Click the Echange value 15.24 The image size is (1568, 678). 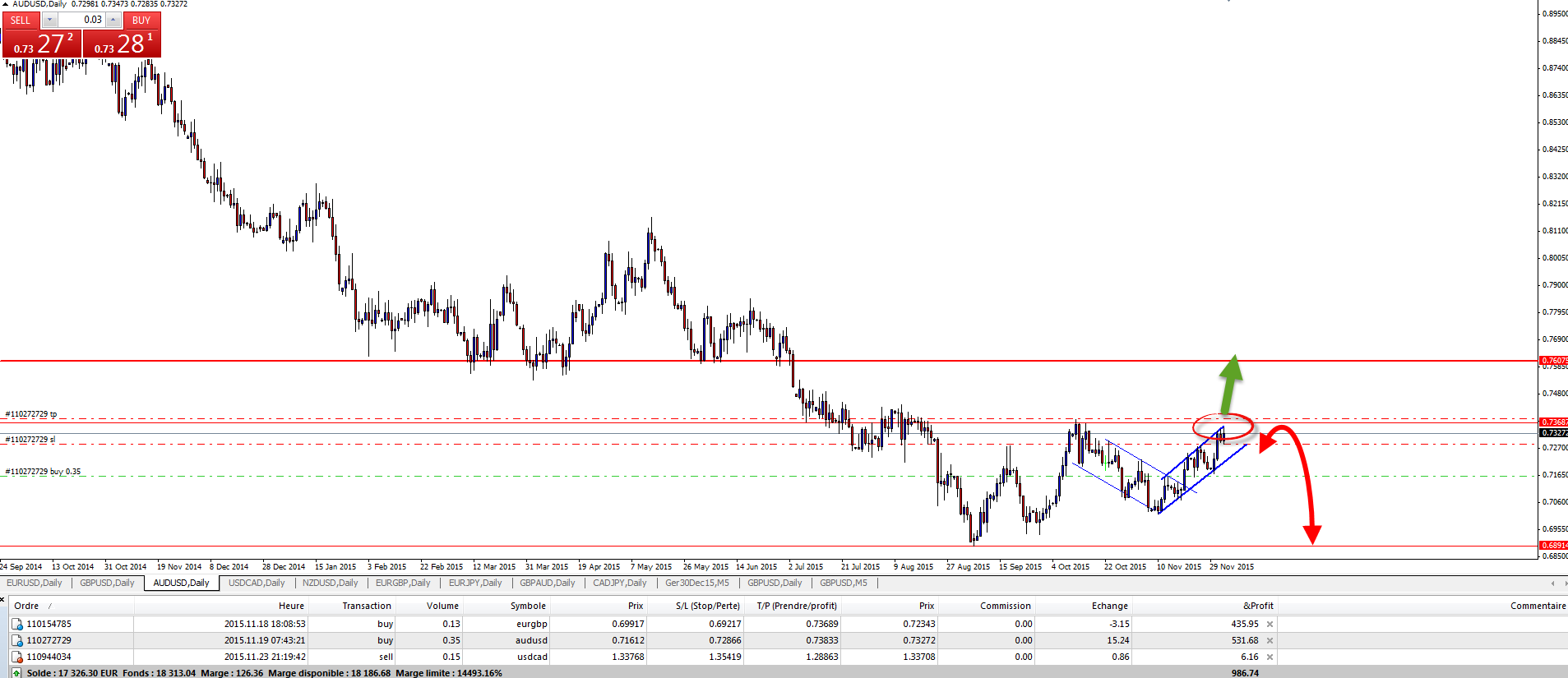pyautogui.click(x=1118, y=640)
